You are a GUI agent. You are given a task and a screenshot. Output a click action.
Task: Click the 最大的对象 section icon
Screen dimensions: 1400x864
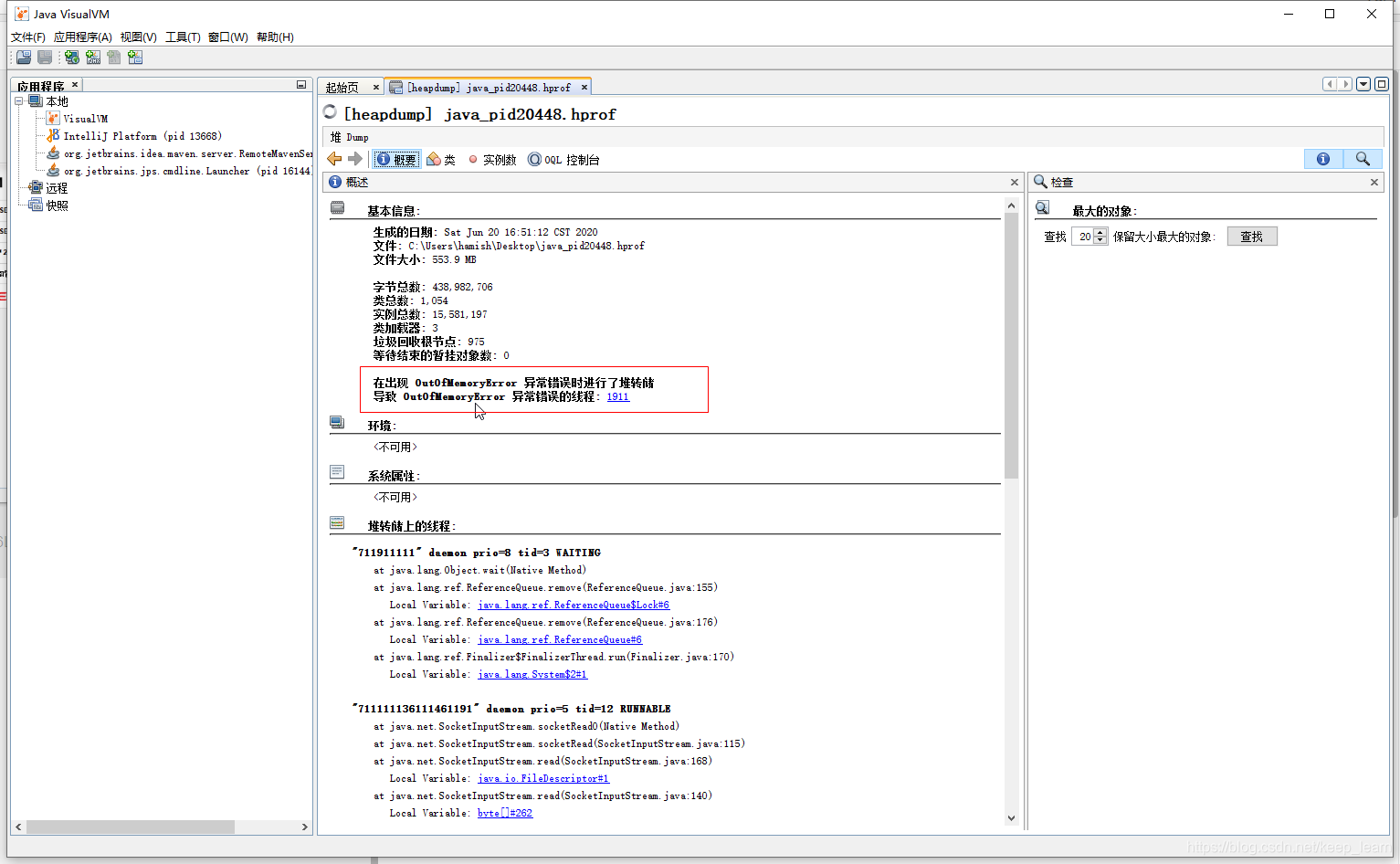coord(1043,208)
